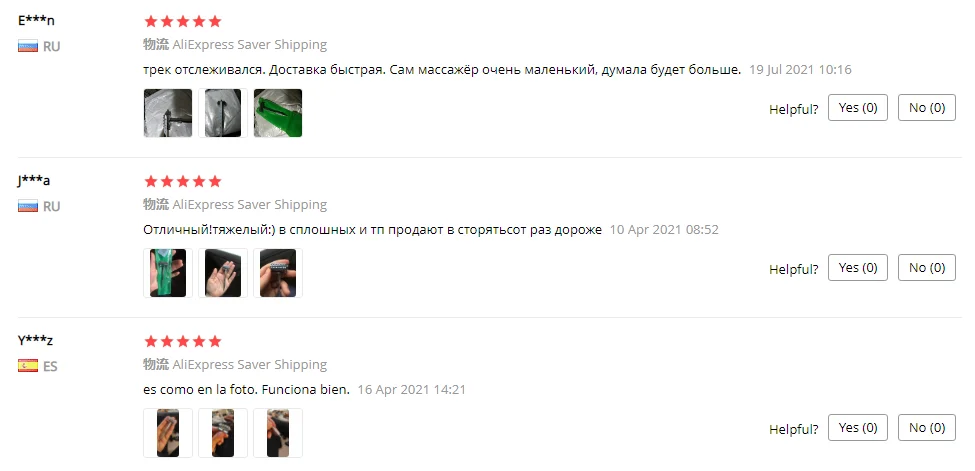Click reviewer name Y***z

point(35,340)
